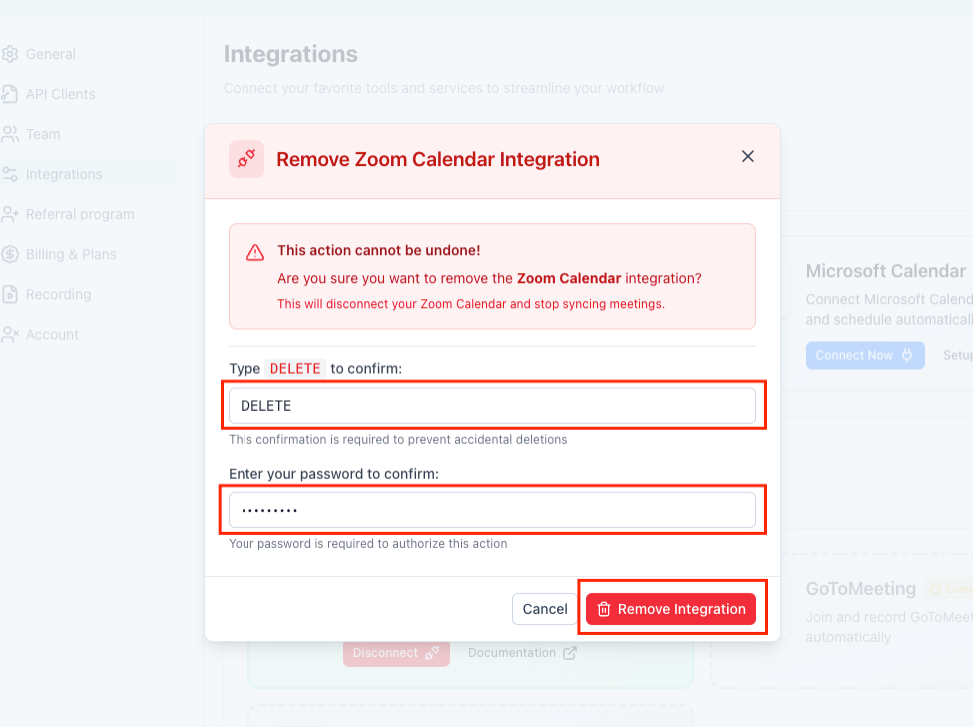
Task: Click the plug icon beside the dialog title
Action: point(246,159)
